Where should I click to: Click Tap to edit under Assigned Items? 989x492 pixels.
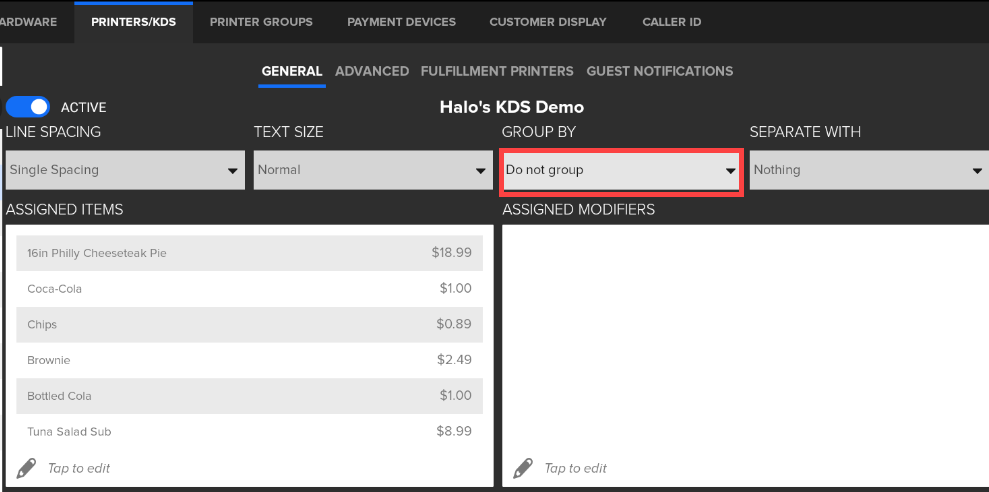[x=79, y=468]
